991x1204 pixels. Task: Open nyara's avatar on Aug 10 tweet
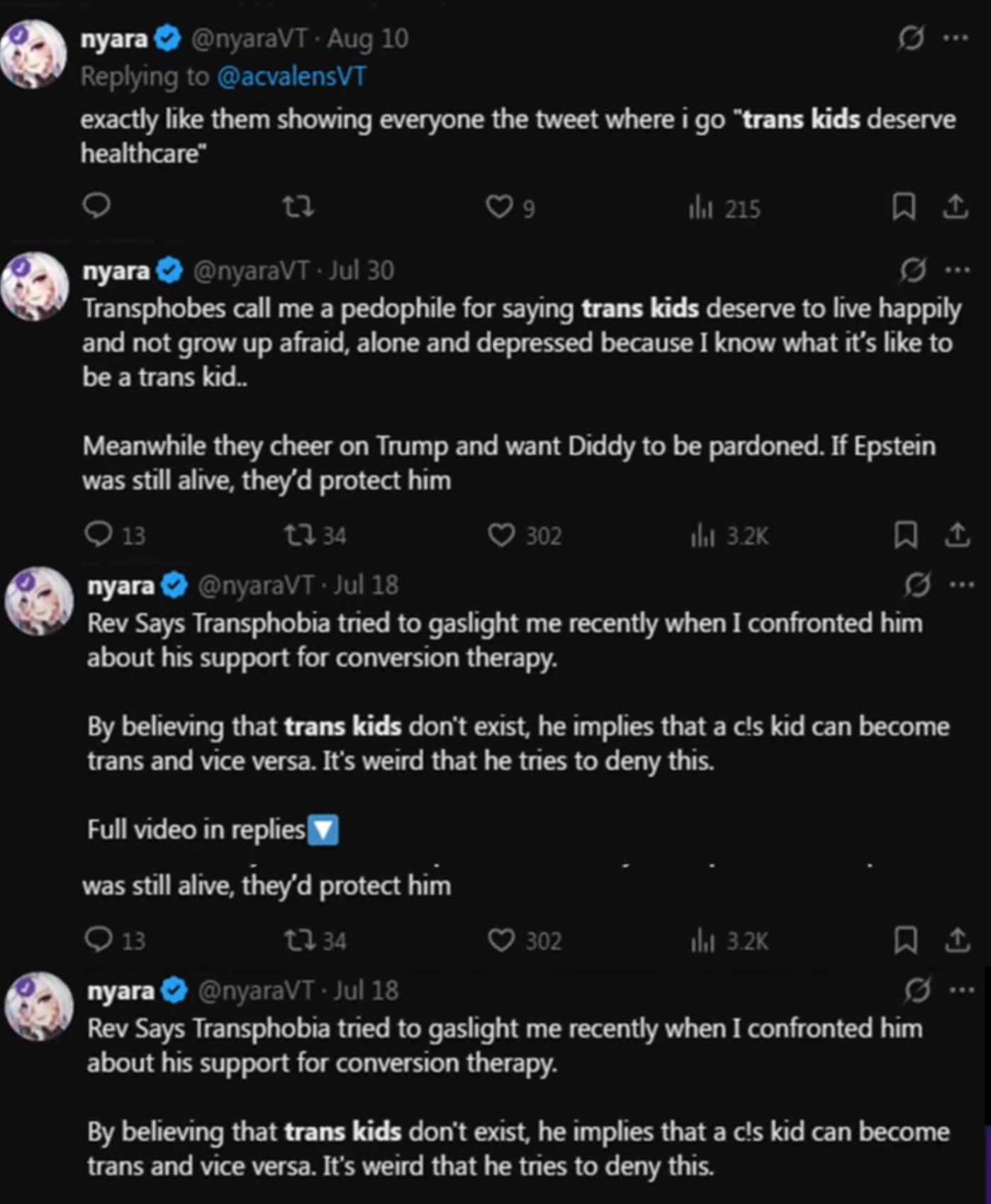pyautogui.click(x=33, y=55)
